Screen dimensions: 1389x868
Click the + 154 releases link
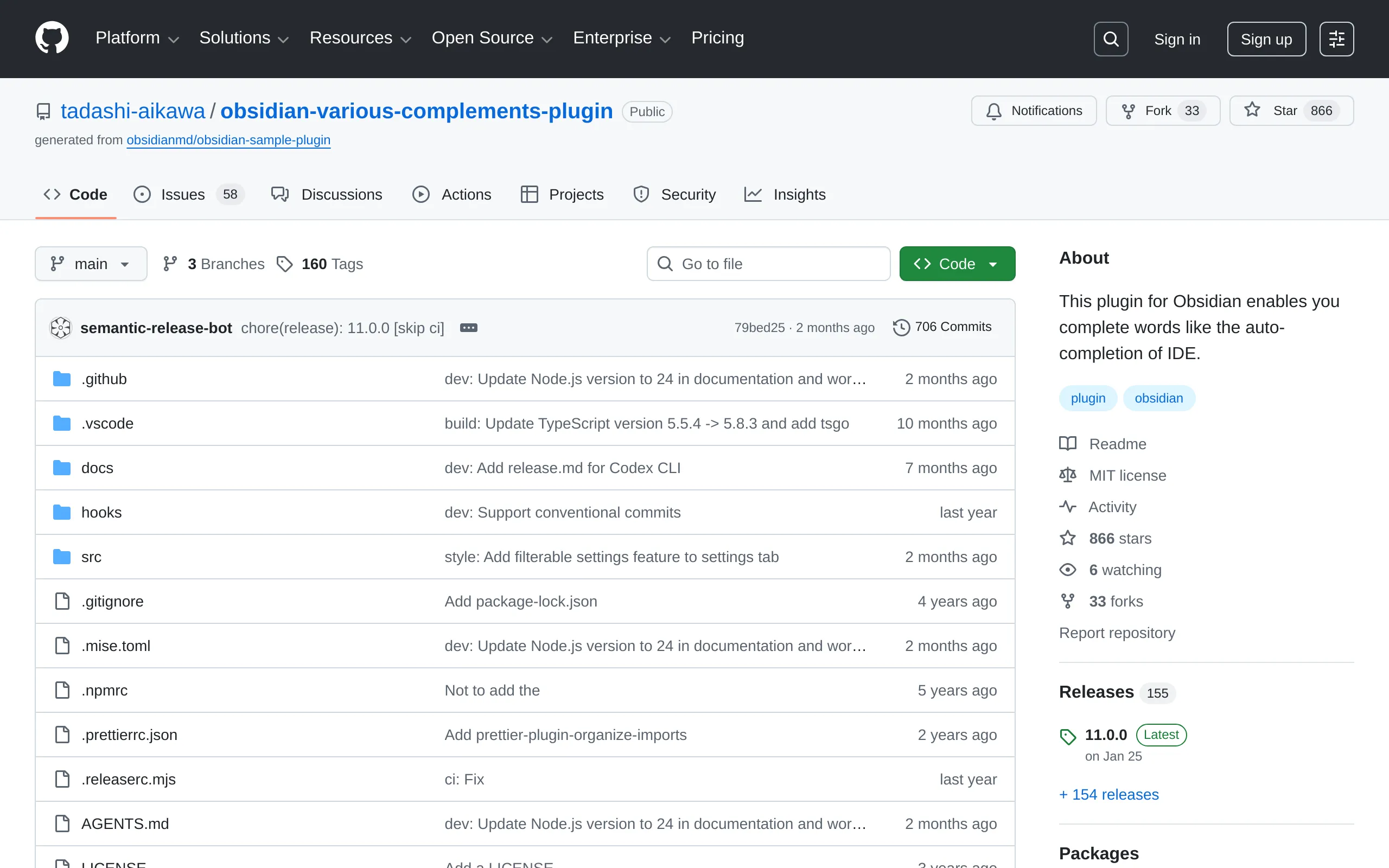click(1108, 795)
